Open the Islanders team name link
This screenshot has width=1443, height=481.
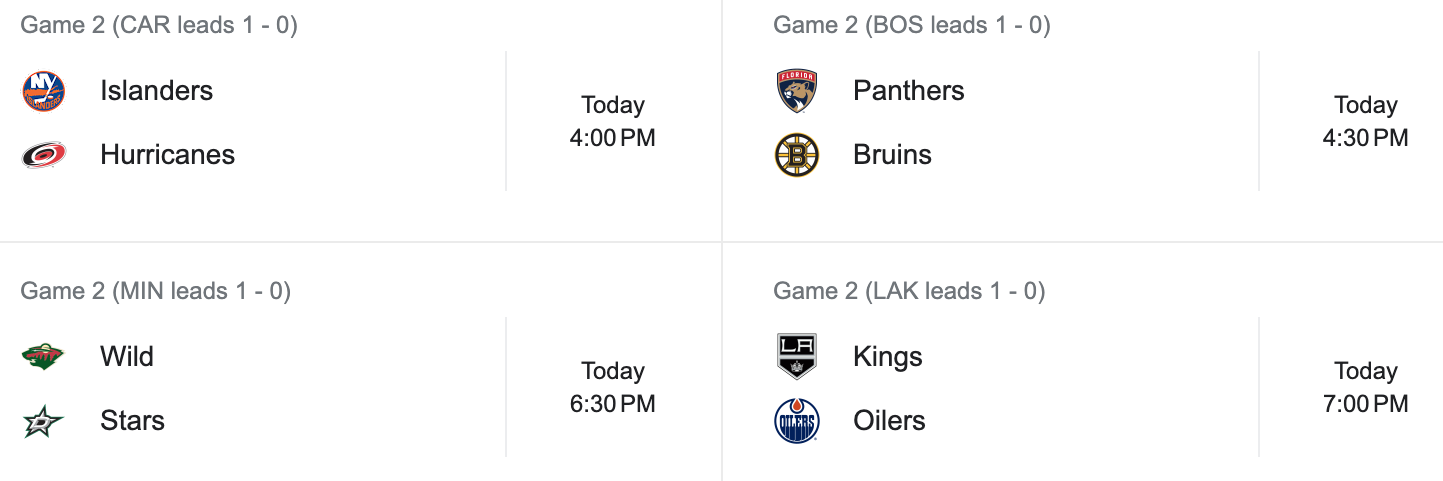156,91
